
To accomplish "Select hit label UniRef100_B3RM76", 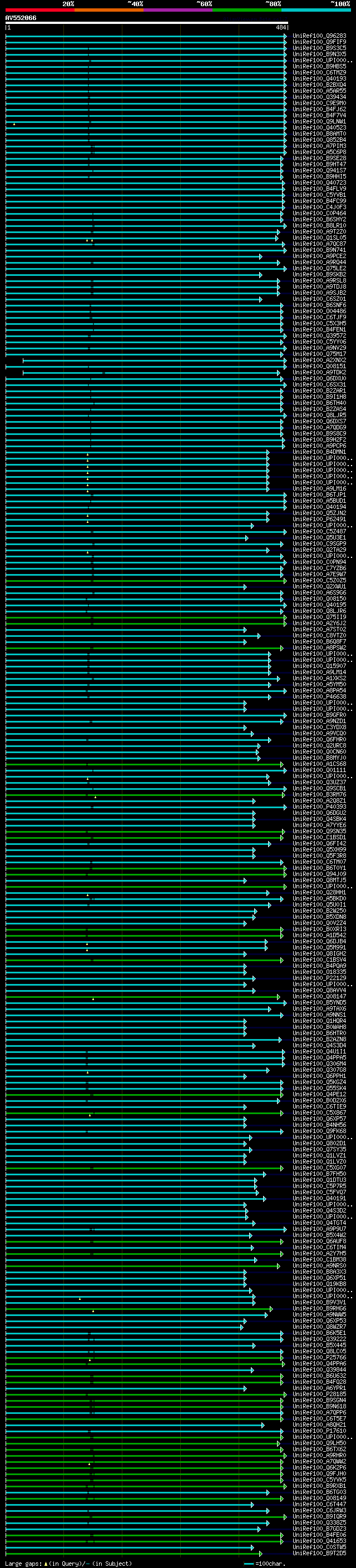I will pyautogui.click(x=319, y=794).
